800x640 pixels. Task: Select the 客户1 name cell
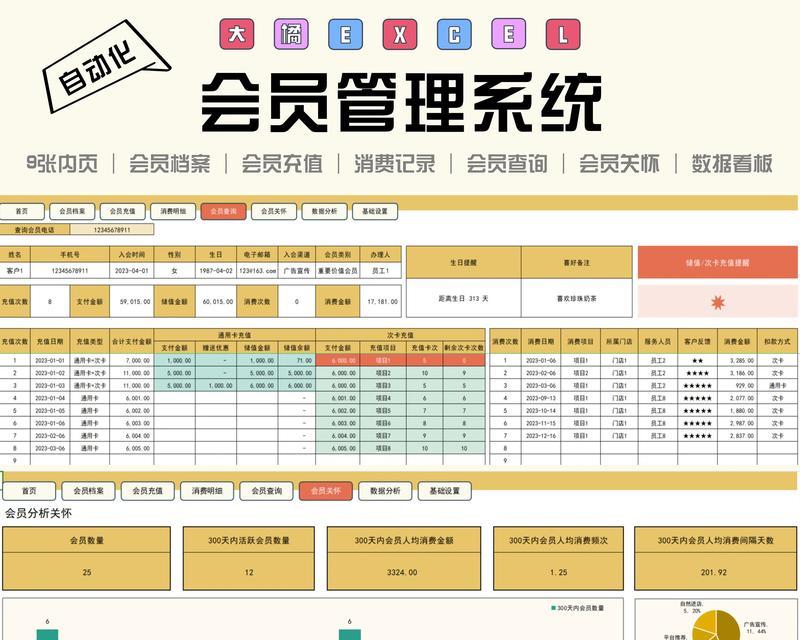(15, 270)
